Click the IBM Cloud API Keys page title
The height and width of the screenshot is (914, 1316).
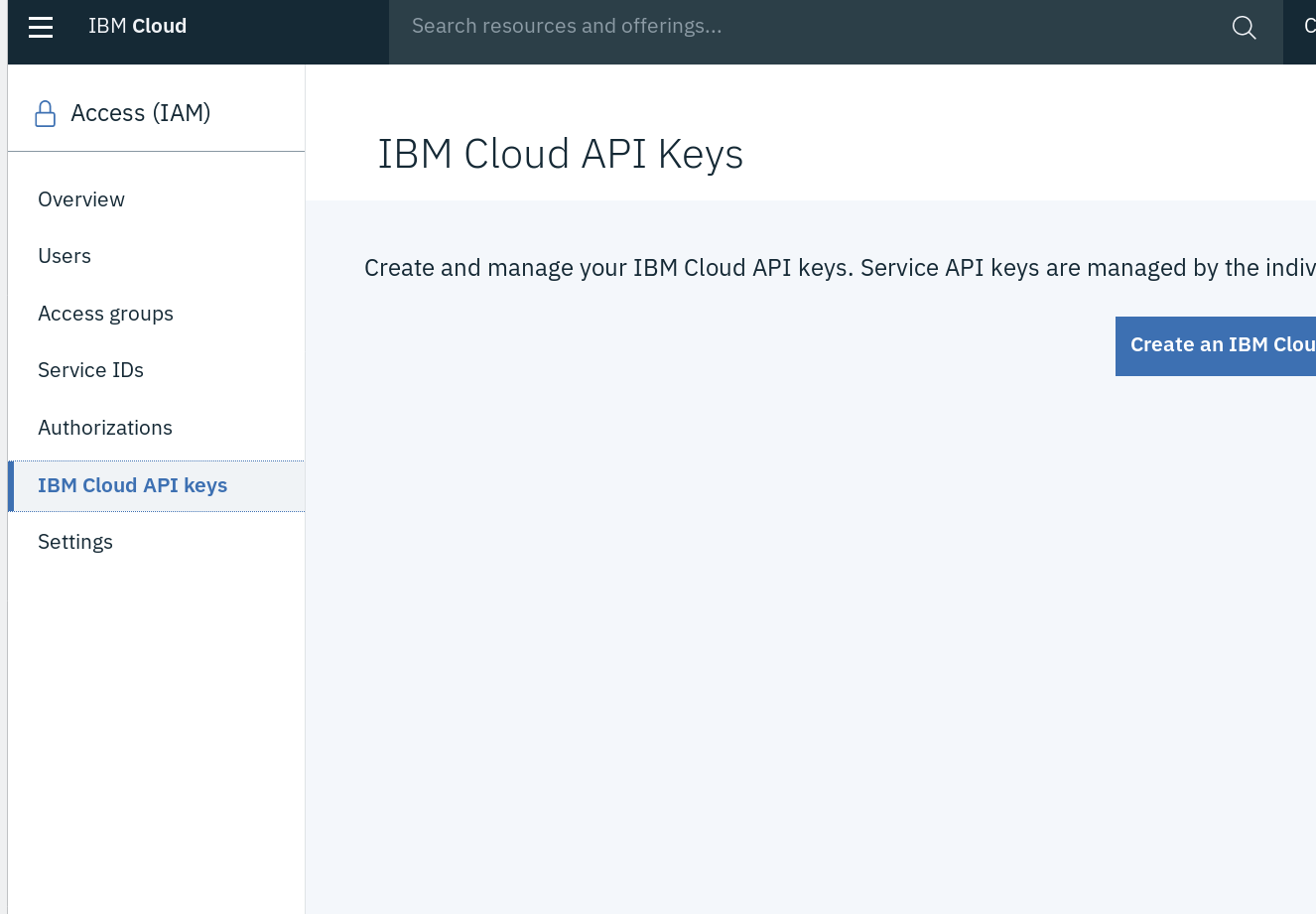[560, 155]
